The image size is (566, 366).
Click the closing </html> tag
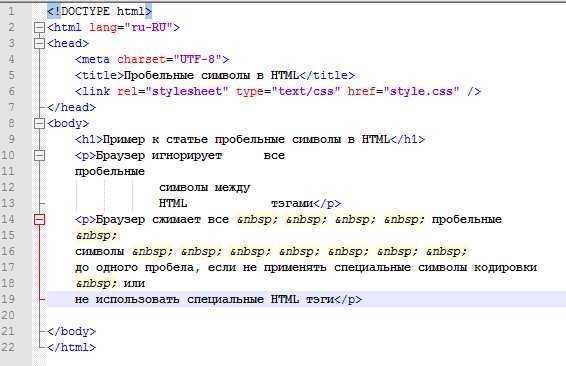click(x=71, y=347)
